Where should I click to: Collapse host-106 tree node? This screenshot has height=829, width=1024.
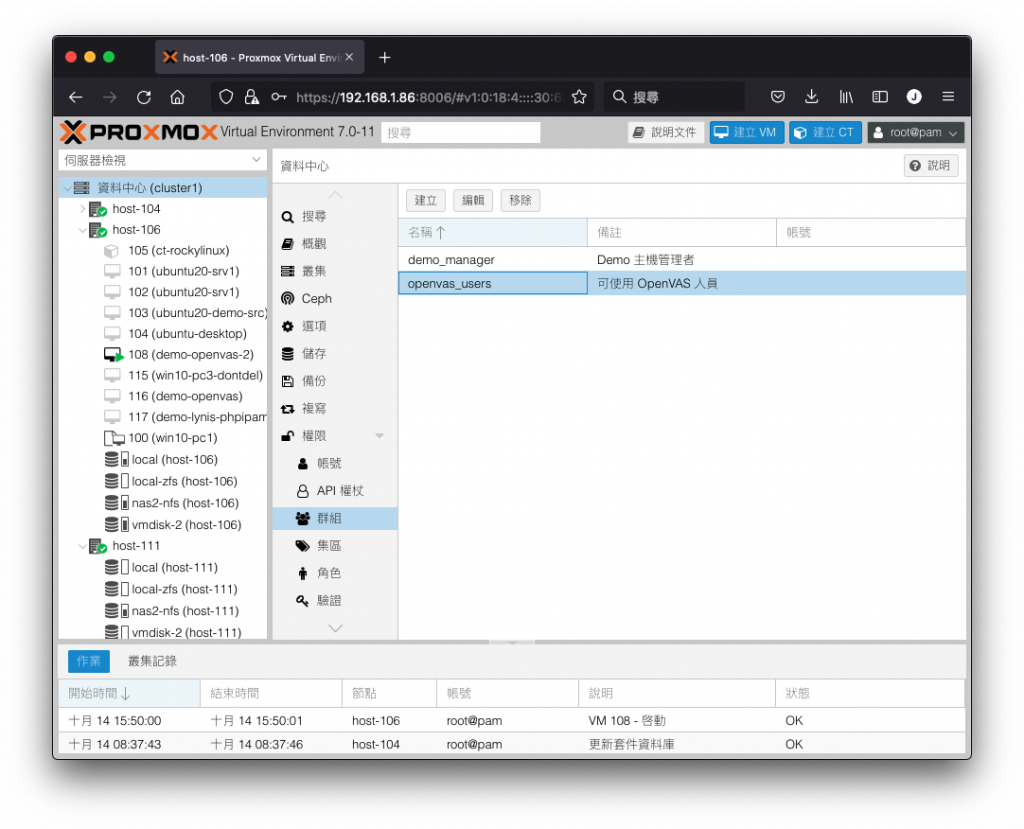[82, 230]
